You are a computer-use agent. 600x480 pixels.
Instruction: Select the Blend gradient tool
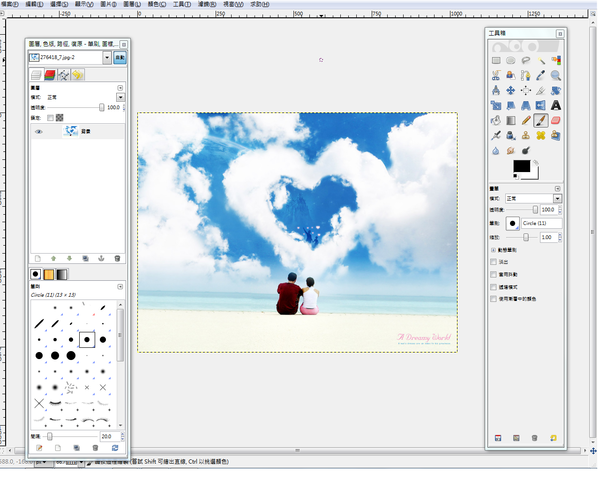(511, 120)
